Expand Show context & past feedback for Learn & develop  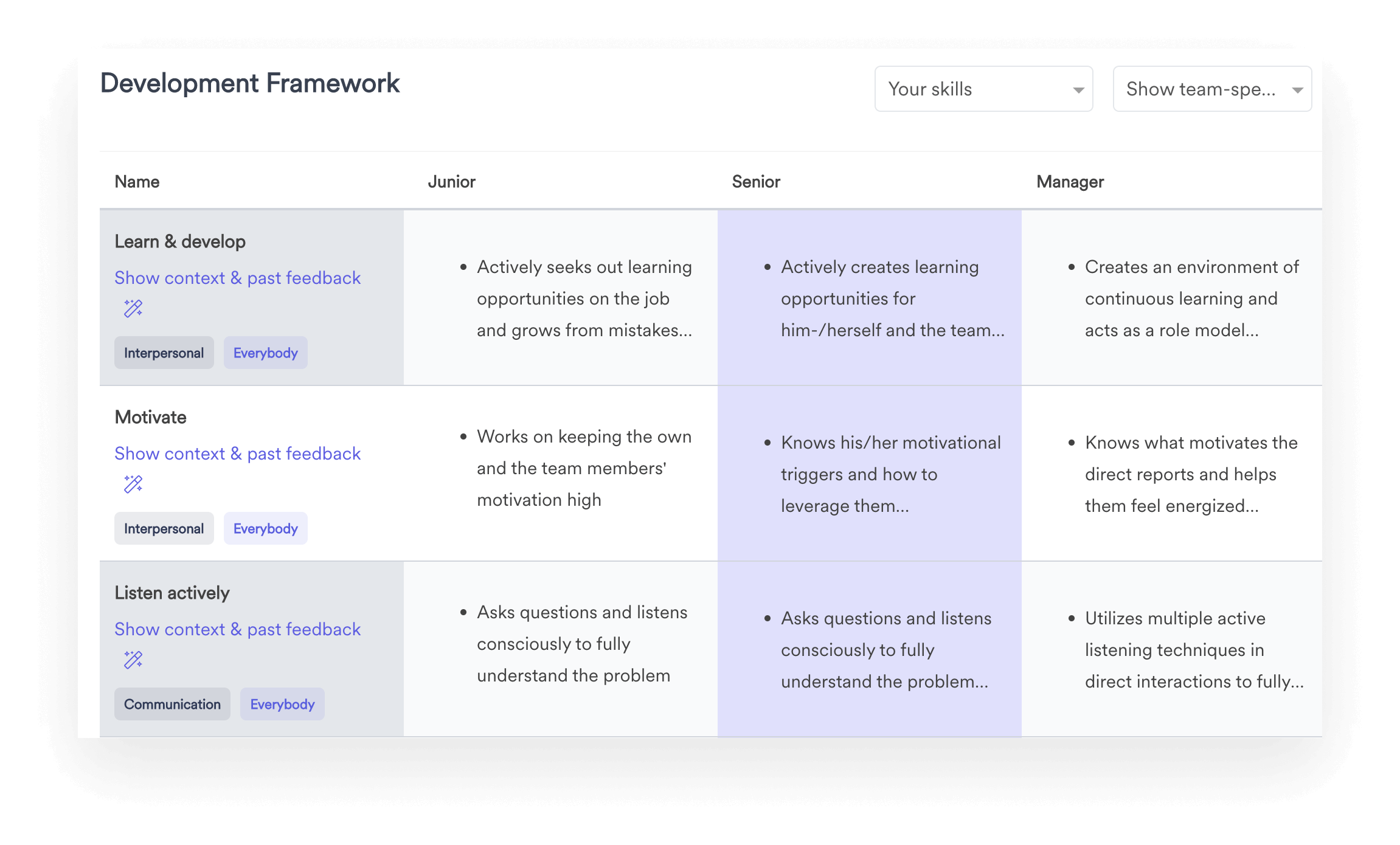click(238, 278)
